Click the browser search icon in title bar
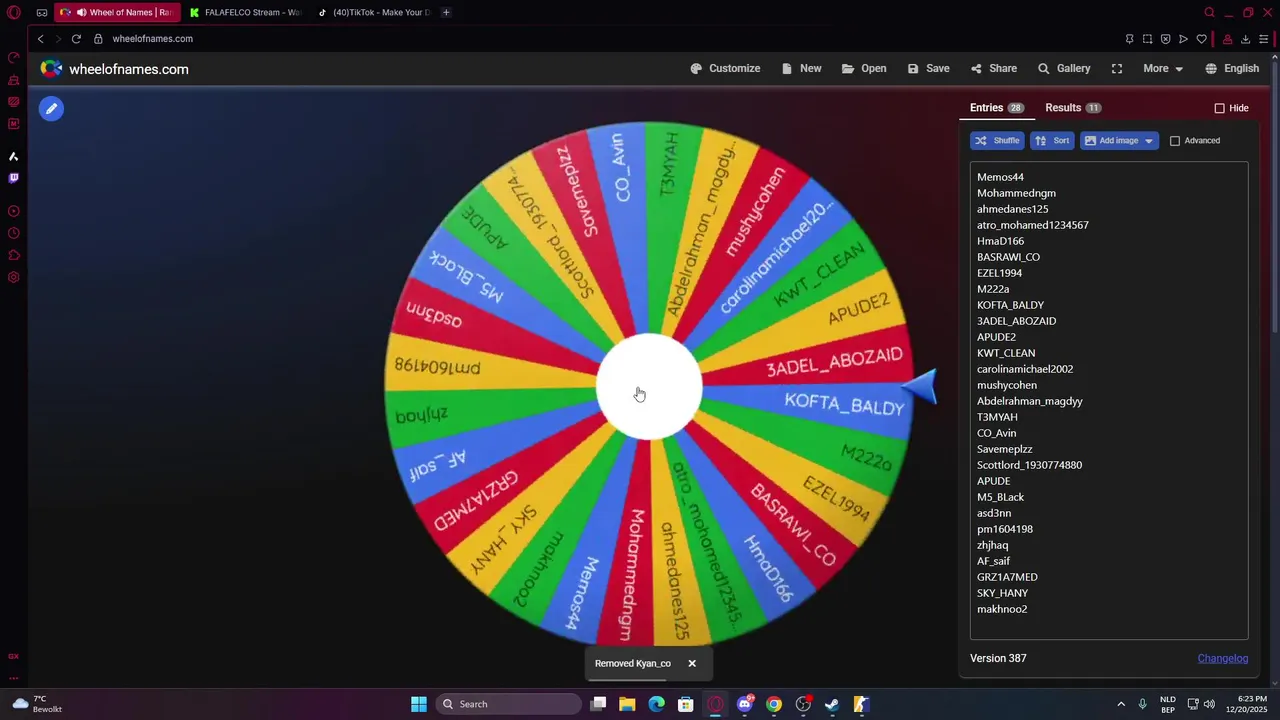The width and height of the screenshot is (1280, 720). coord(1209,12)
